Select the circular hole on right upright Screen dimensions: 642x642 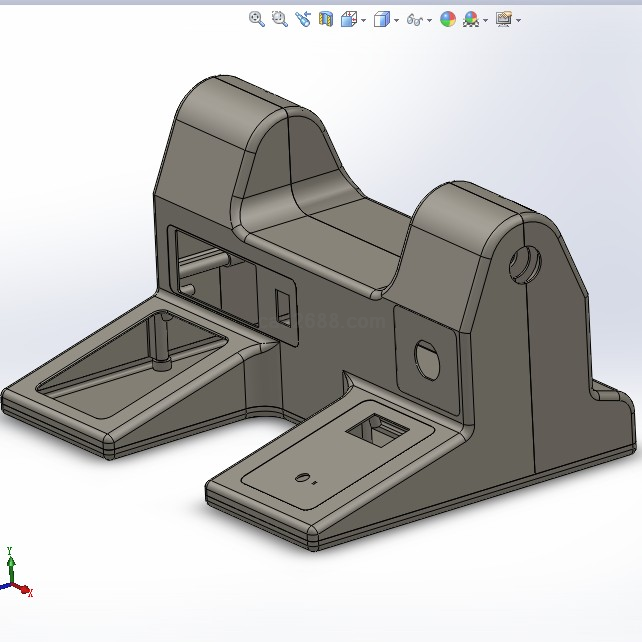pyautogui.click(x=524, y=264)
